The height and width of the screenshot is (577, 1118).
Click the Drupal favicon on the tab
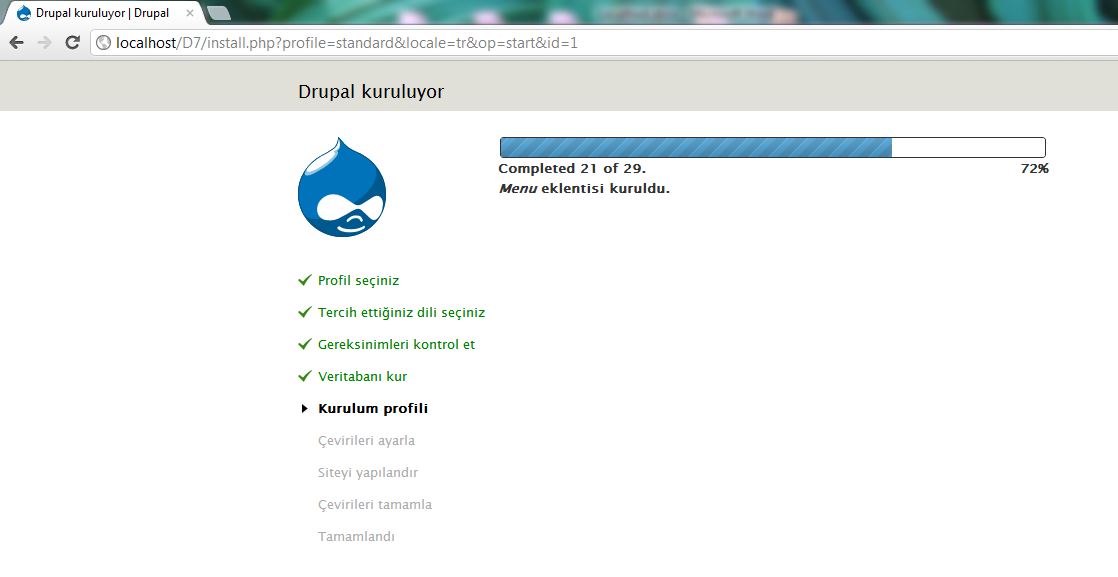(x=24, y=13)
